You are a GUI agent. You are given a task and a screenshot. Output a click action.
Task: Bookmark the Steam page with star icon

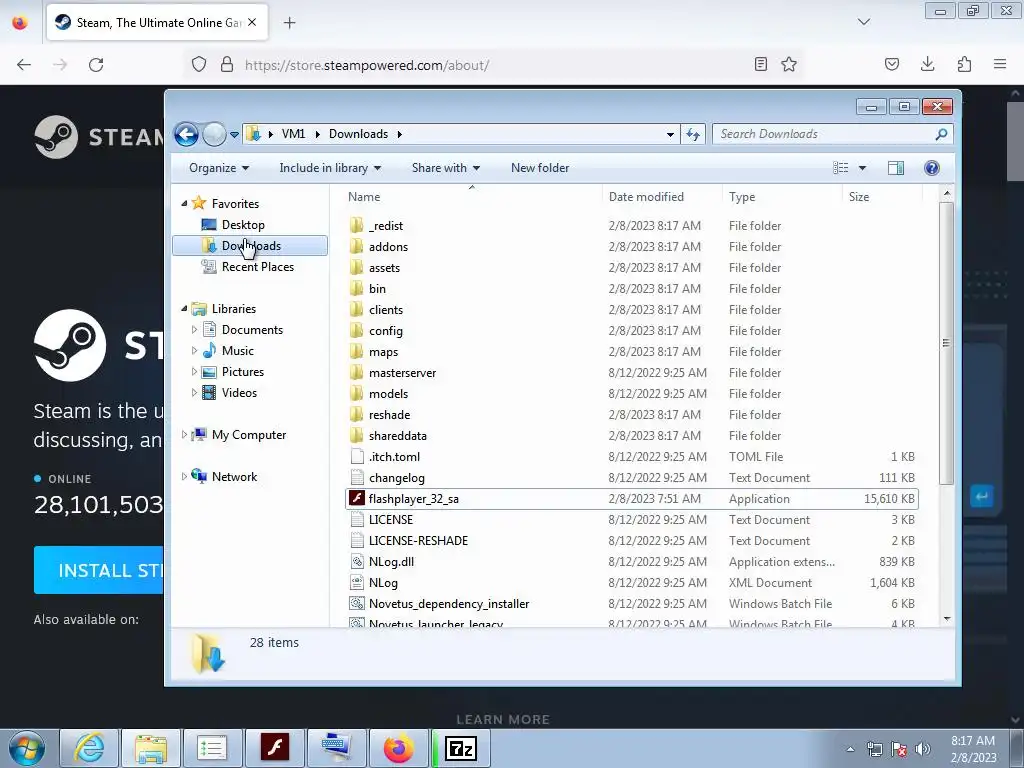[x=789, y=64]
